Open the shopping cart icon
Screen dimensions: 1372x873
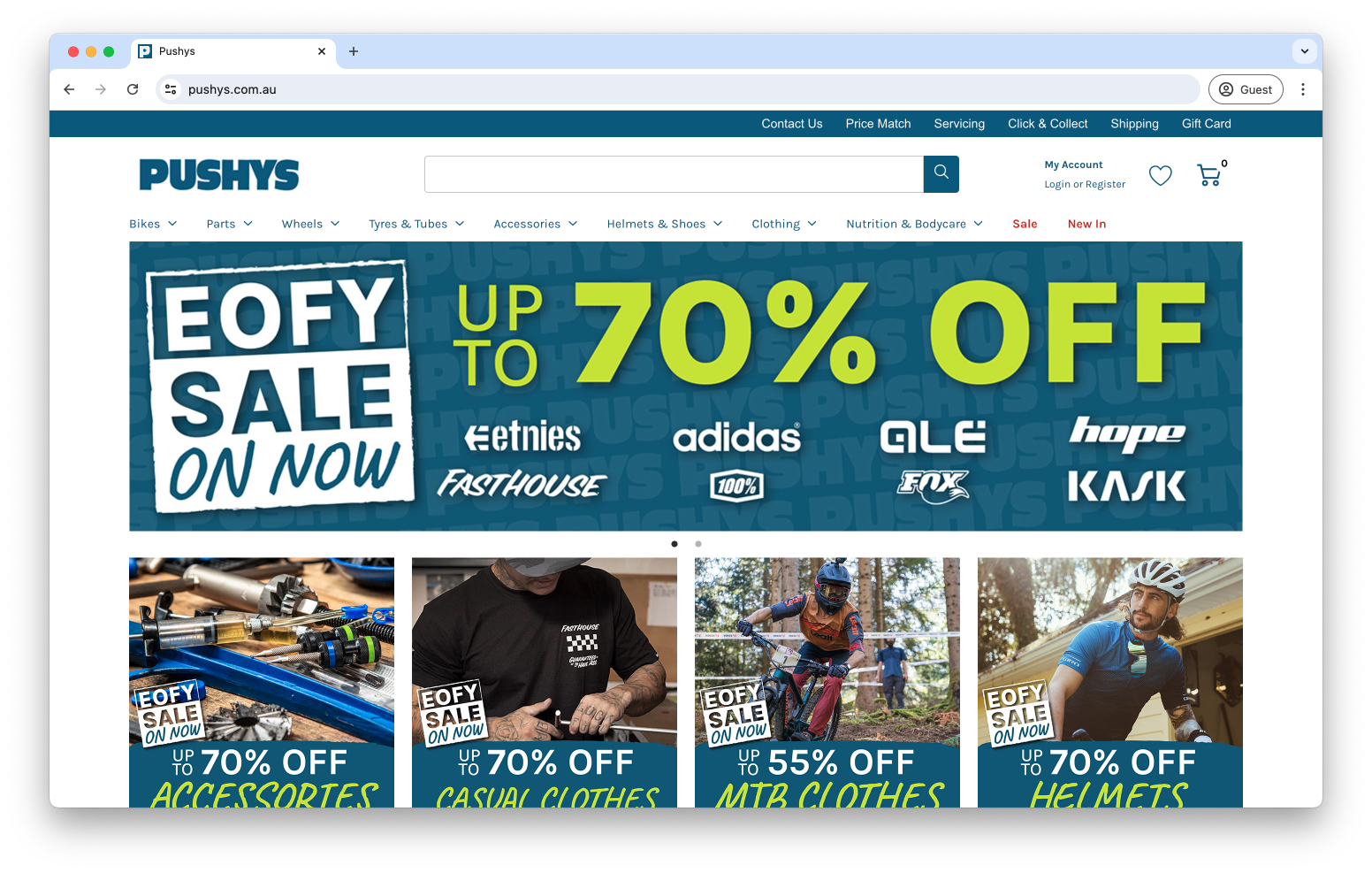click(1209, 174)
